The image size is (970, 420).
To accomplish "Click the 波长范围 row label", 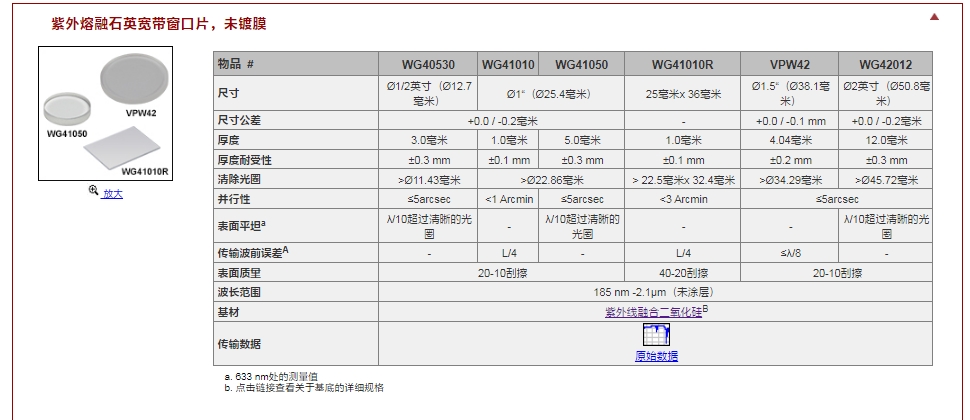I will pyautogui.click(x=296, y=292).
